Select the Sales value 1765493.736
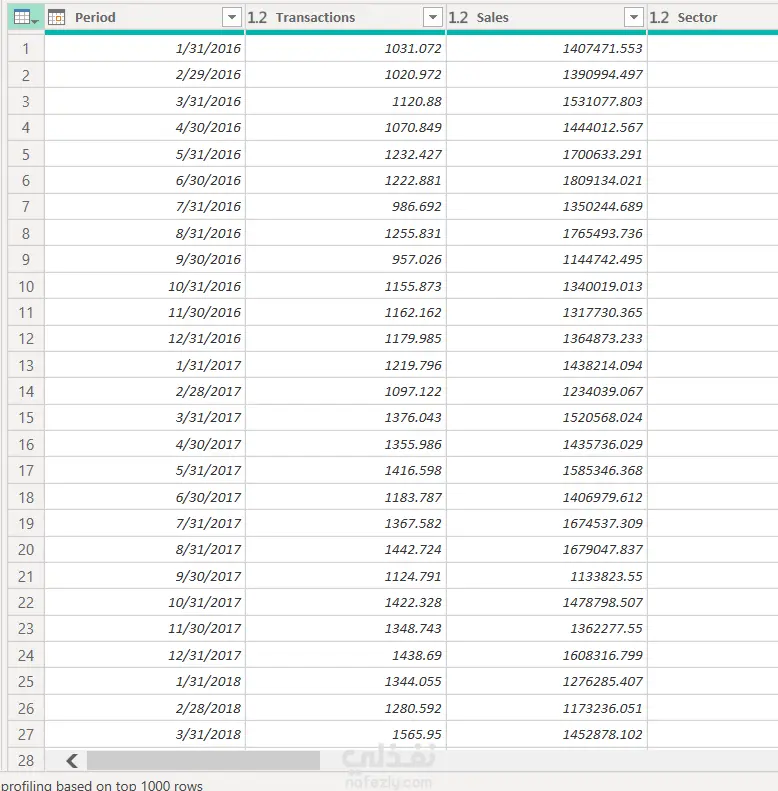The width and height of the screenshot is (778, 791). coord(546,234)
